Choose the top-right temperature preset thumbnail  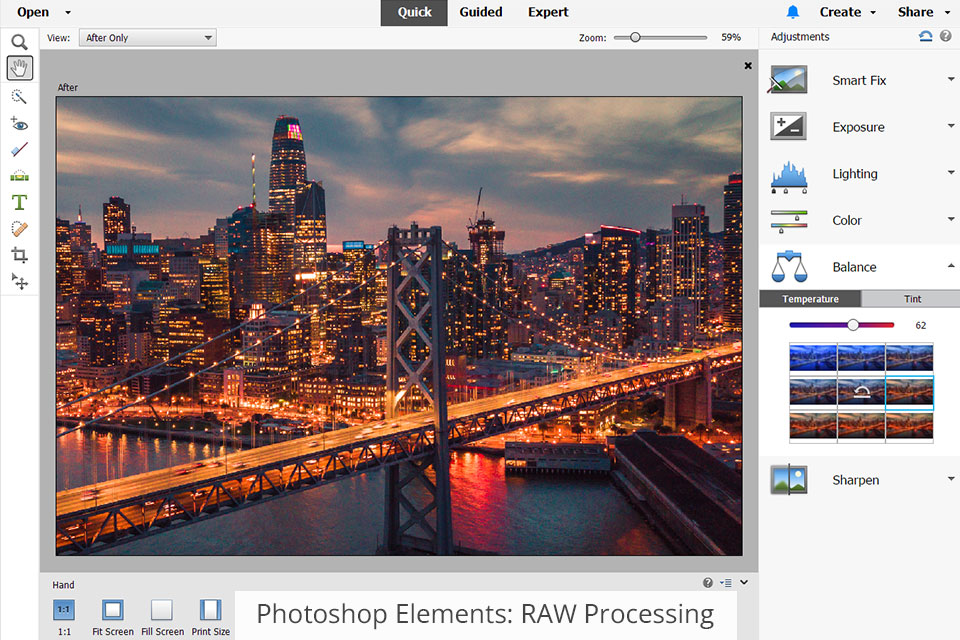(909, 358)
